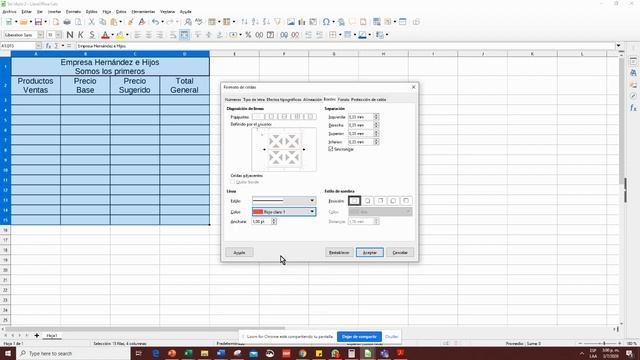Click the Cancelar button
The height and width of the screenshot is (360, 640).
click(400, 253)
